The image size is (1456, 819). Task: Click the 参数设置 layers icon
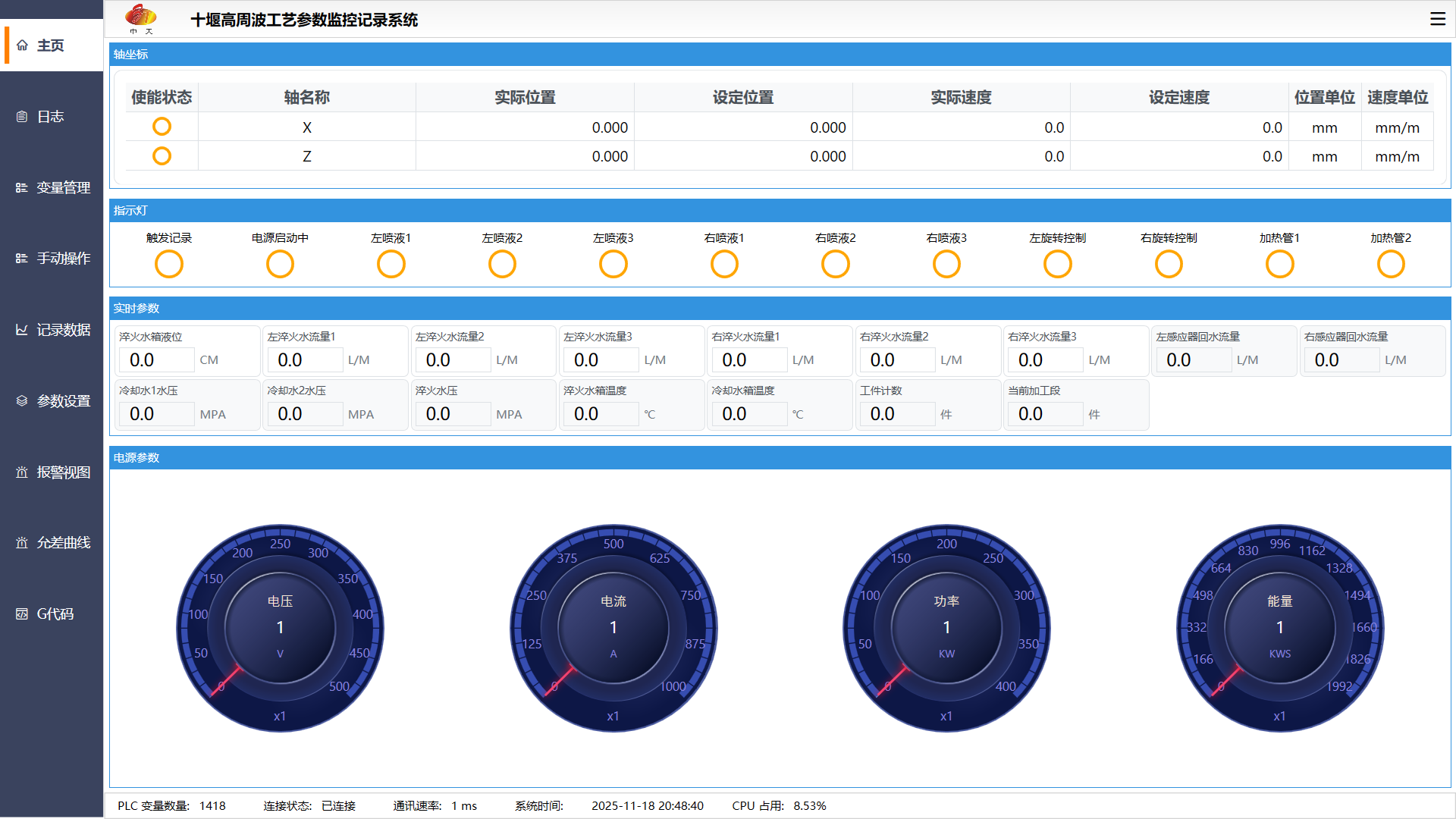pos(22,400)
